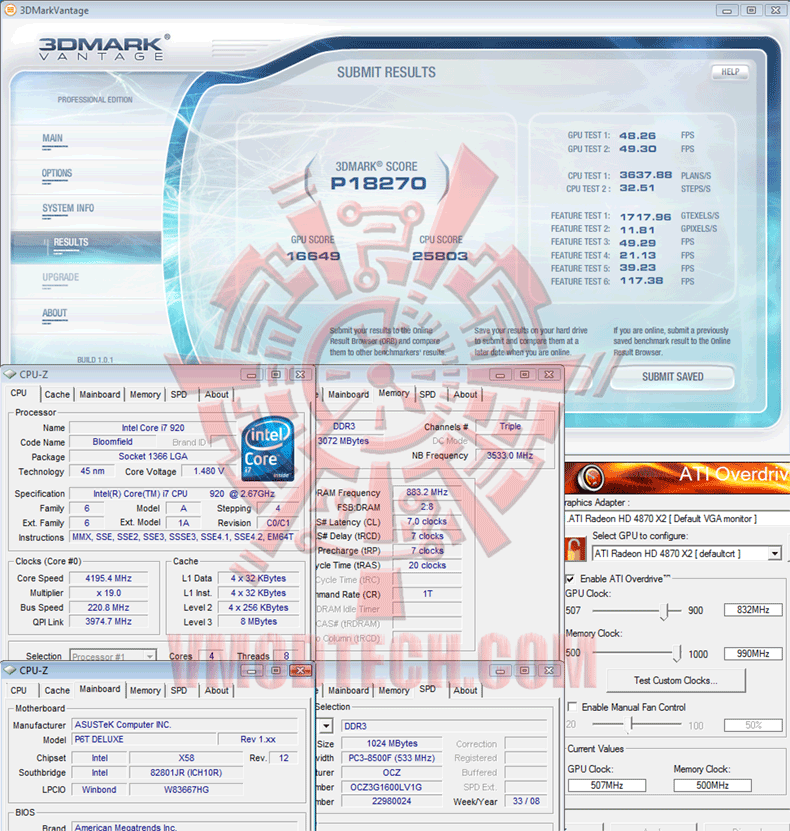Click the OCZ3G1600LV1G part number
790x831 pixels.
[x=391, y=788]
